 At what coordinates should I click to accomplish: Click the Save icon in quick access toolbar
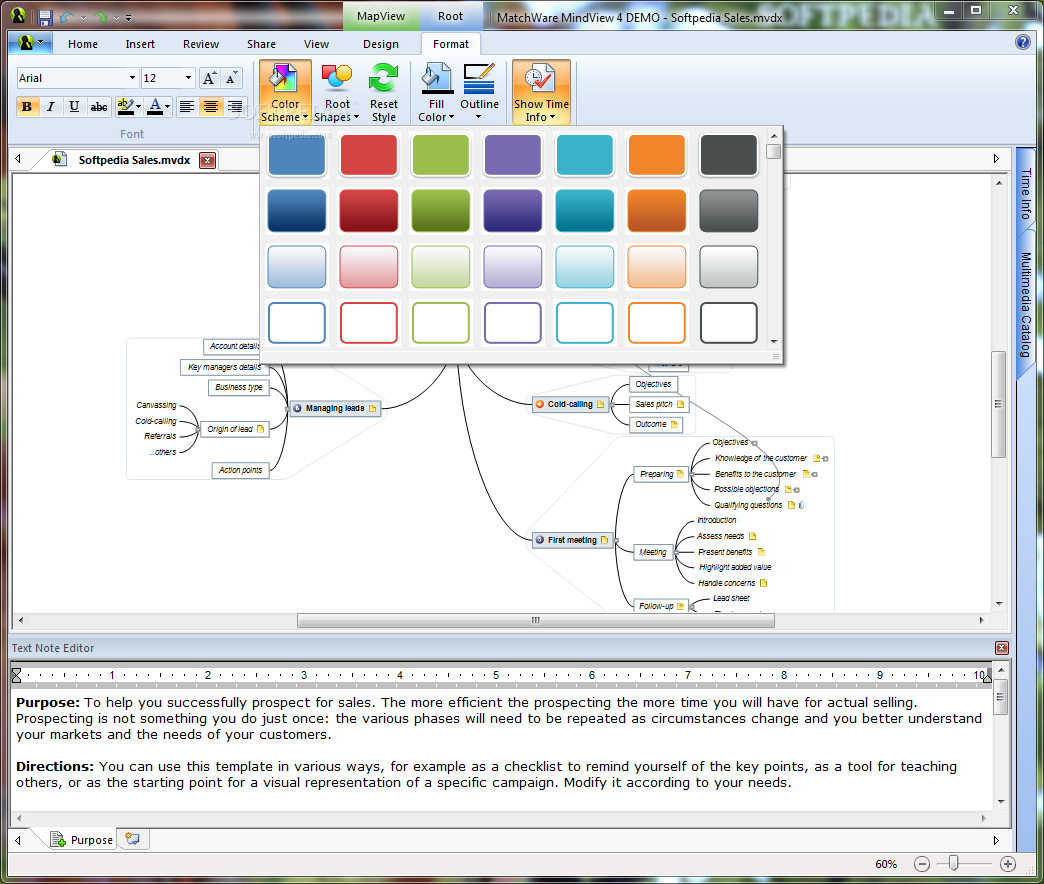45,17
